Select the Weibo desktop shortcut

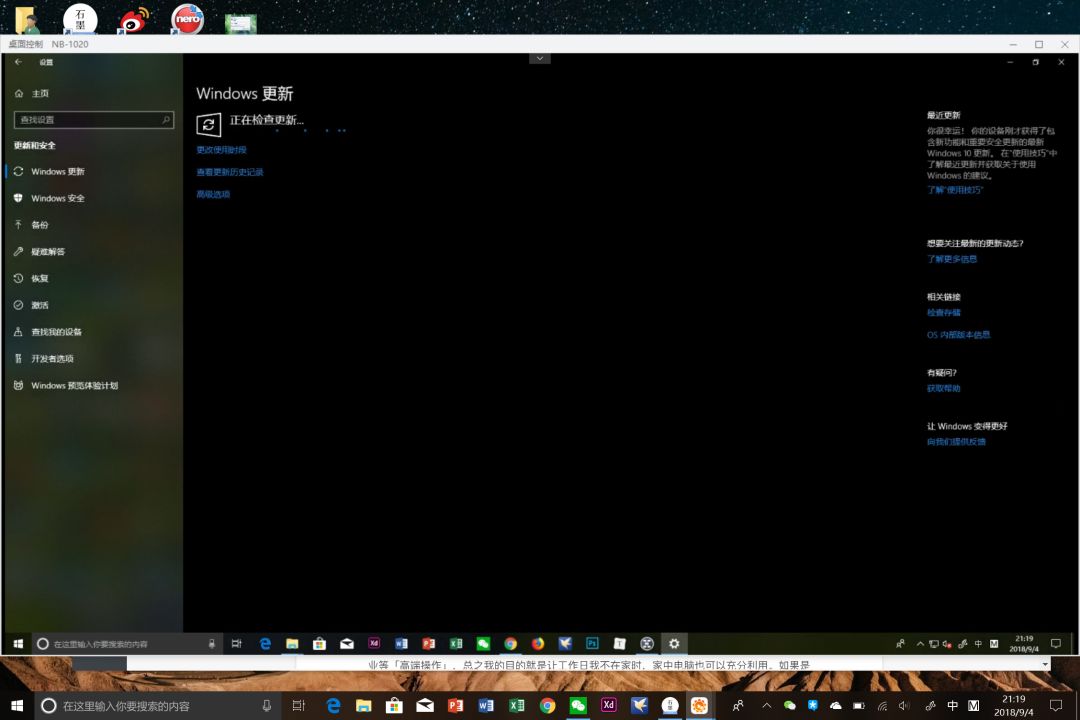pyautogui.click(x=134, y=19)
